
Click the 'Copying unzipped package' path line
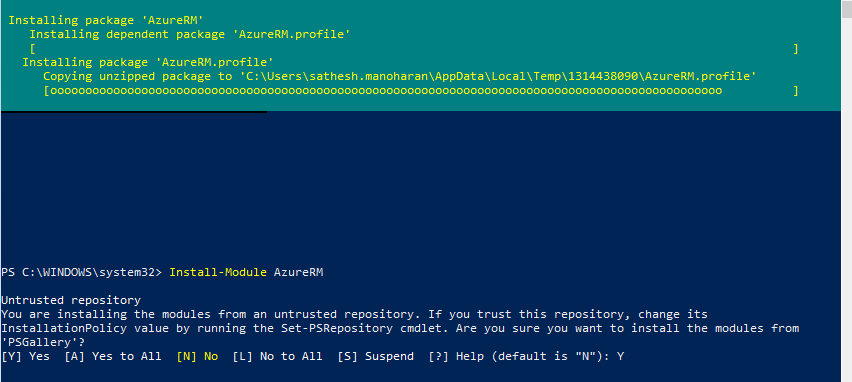coord(399,77)
